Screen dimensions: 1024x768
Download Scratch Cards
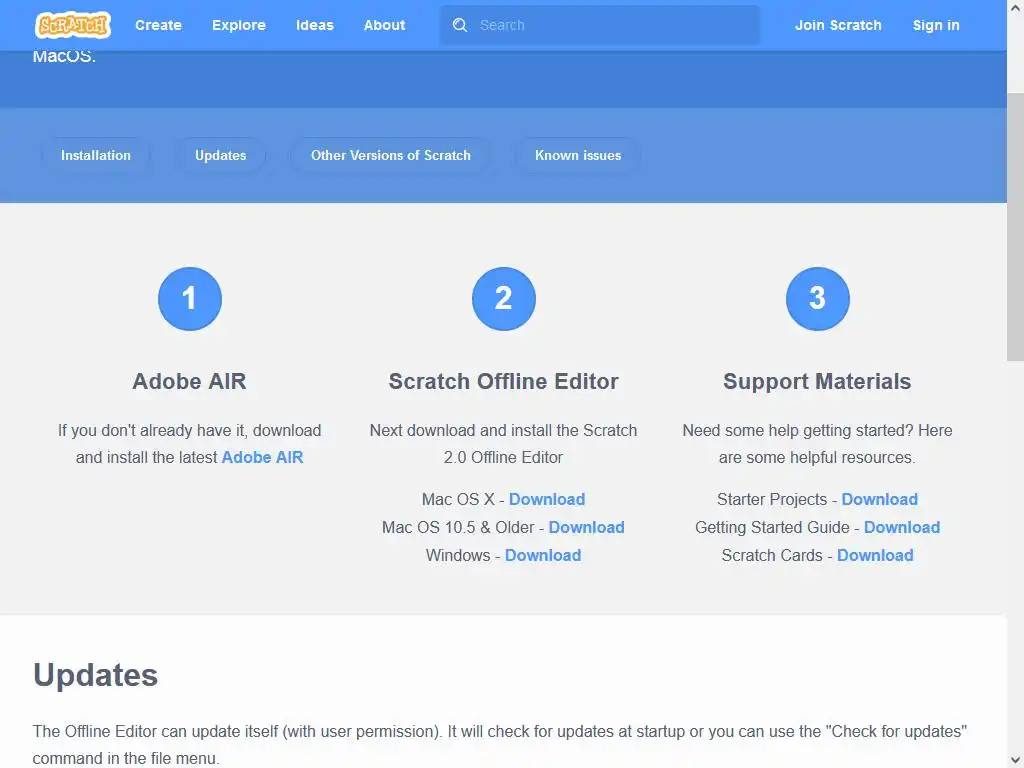[x=875, y=556]
